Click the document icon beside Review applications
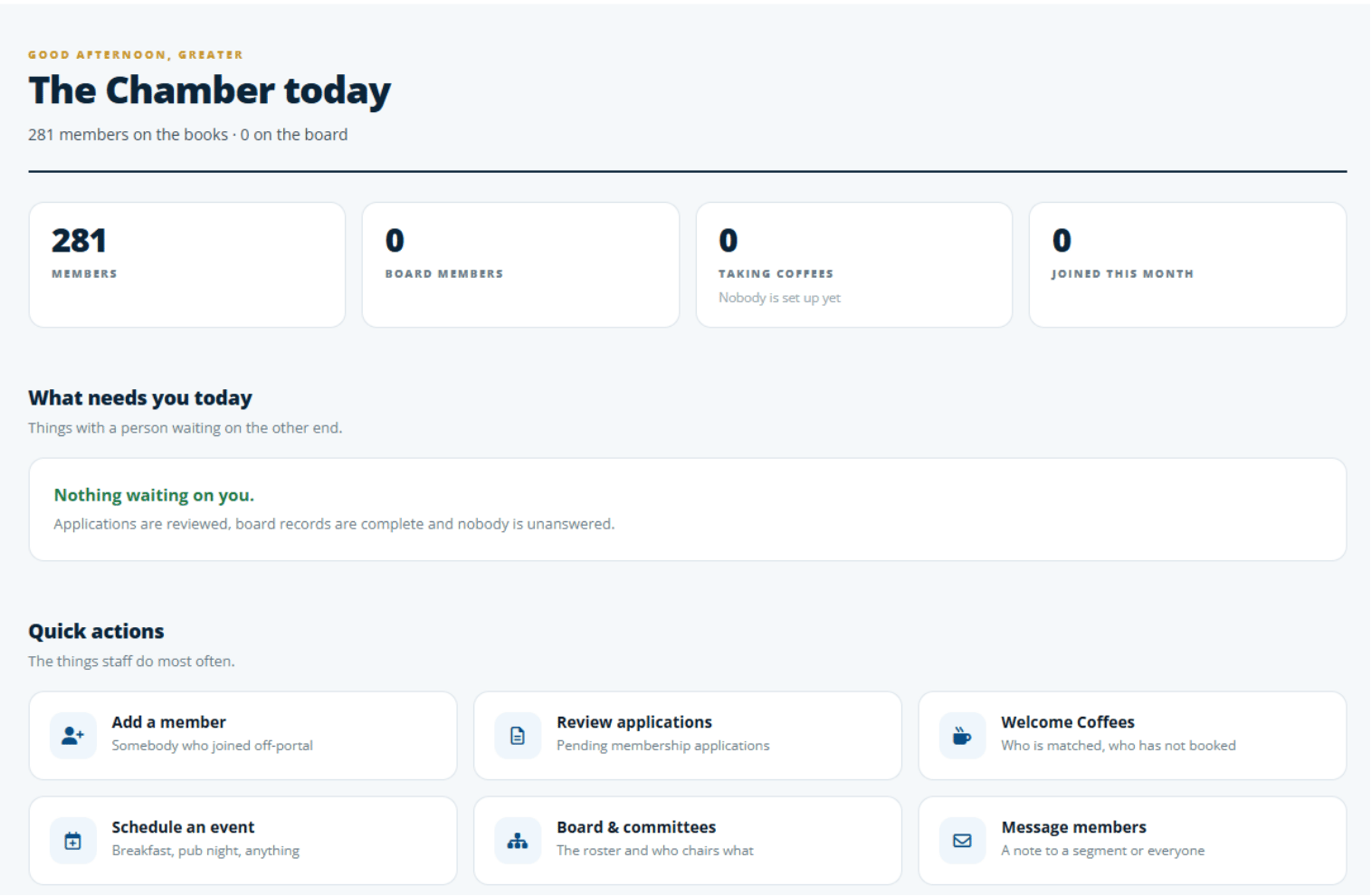Viewport: 1371px width, 896px height. 518,736
